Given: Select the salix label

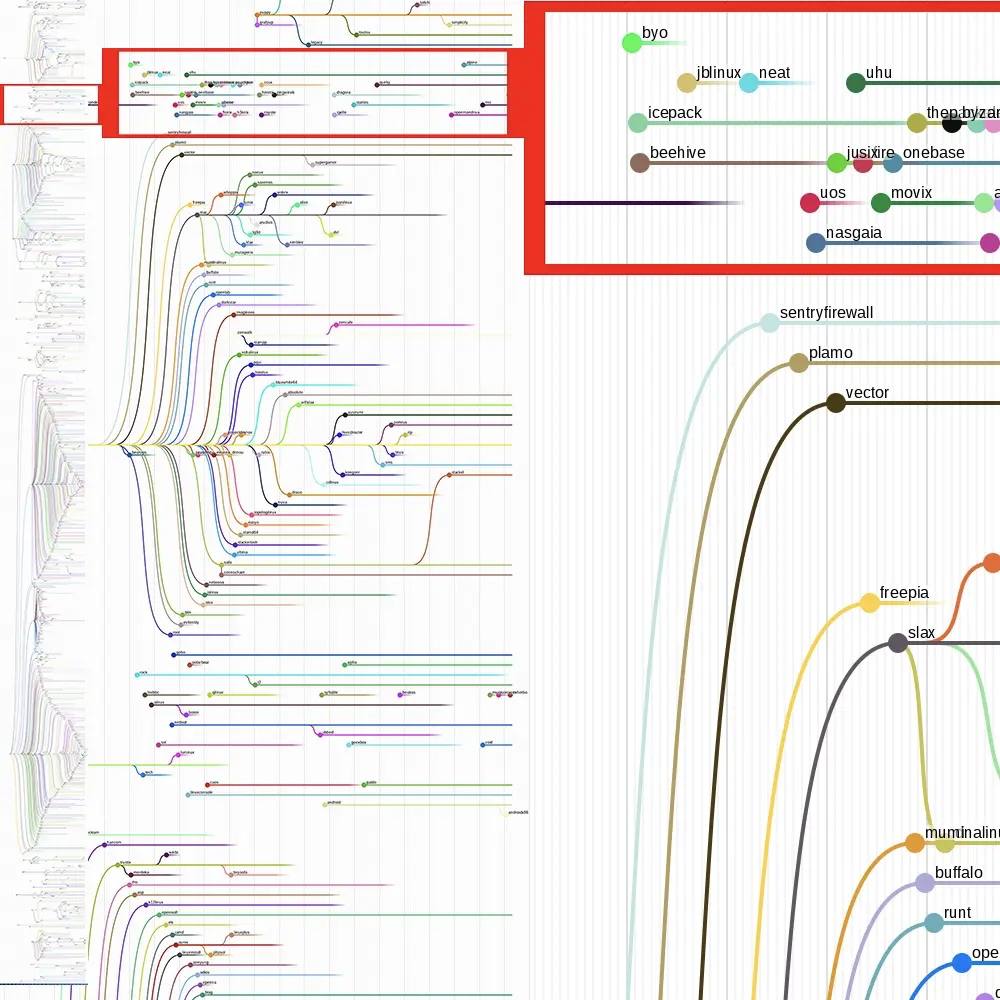Looking at the screenshot, I should click(228, 562).
